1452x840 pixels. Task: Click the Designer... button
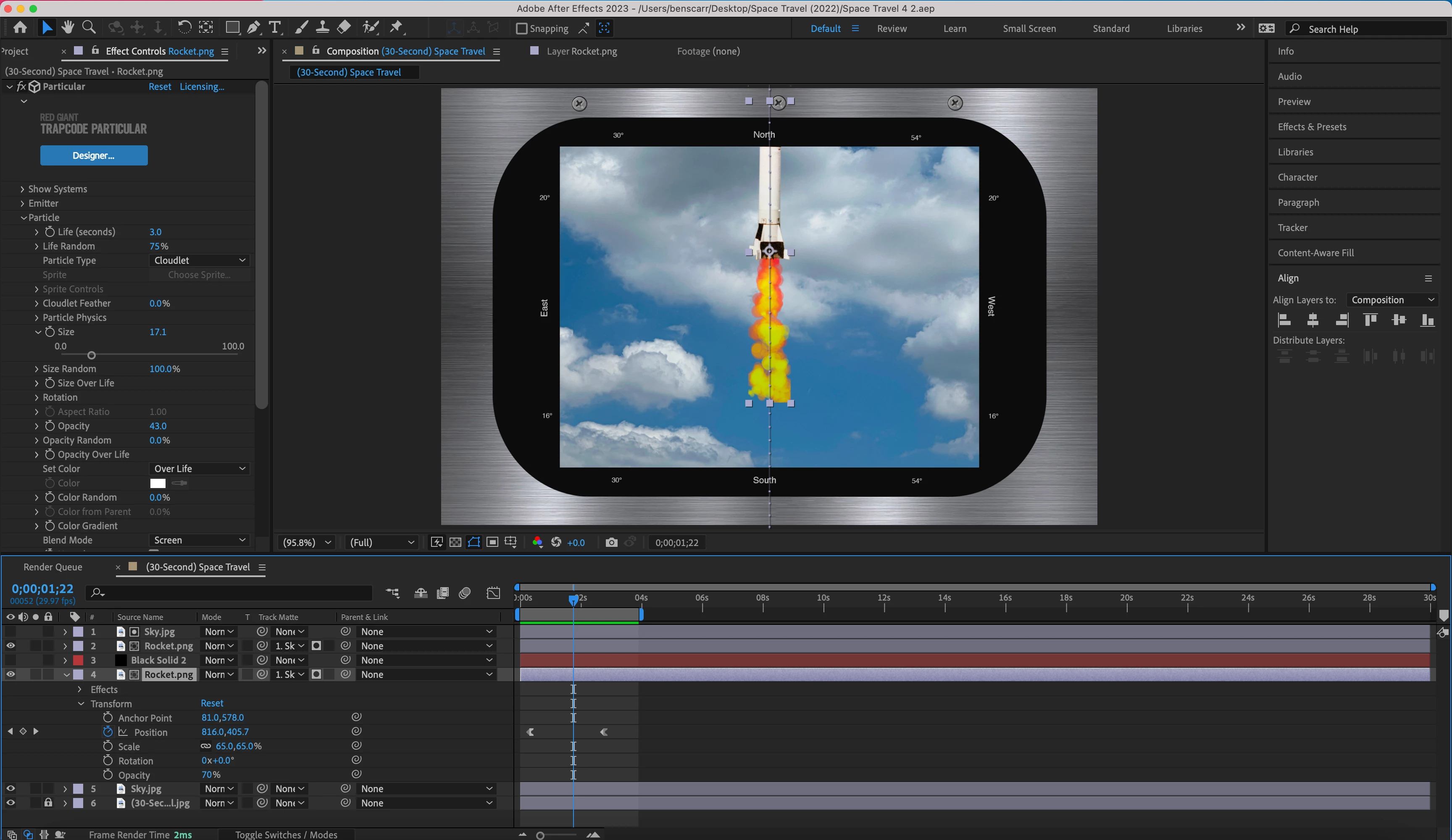point(94,155)
